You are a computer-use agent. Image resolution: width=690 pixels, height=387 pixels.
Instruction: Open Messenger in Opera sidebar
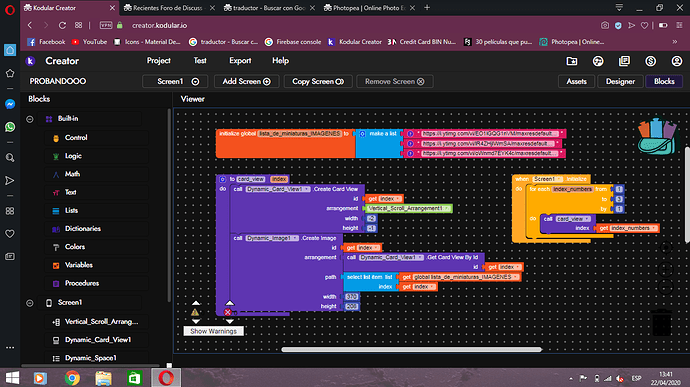coord(10,104)
